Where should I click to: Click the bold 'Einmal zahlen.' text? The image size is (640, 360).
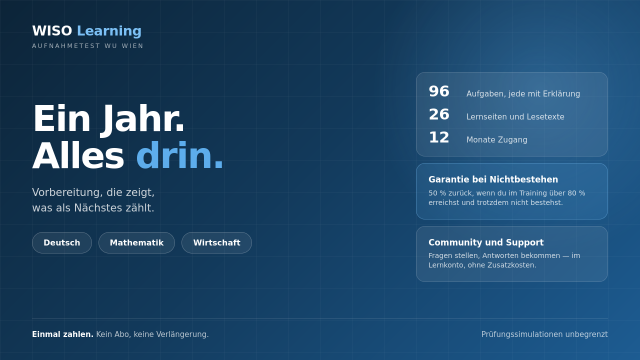pyautogui.click(x=63, y=334)
